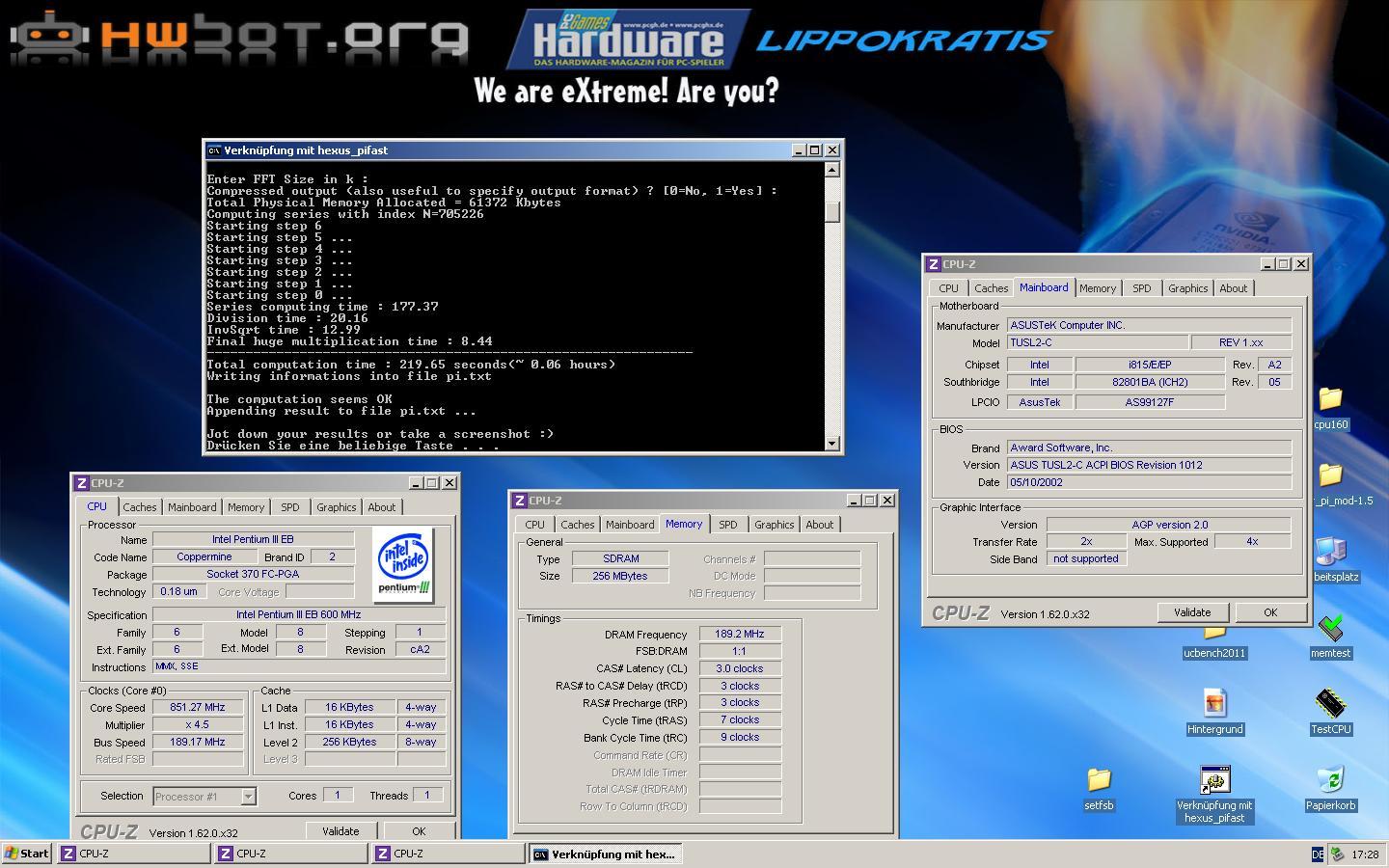Click the system tray icon beside the clock
1389x868 pixels.
1337,854
